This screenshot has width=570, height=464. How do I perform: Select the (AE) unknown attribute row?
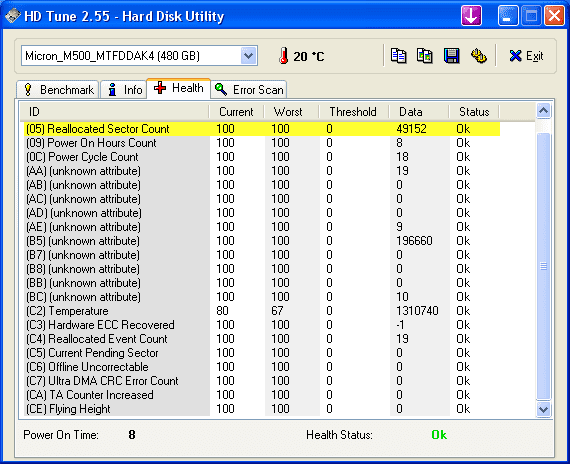pos(262,227)
